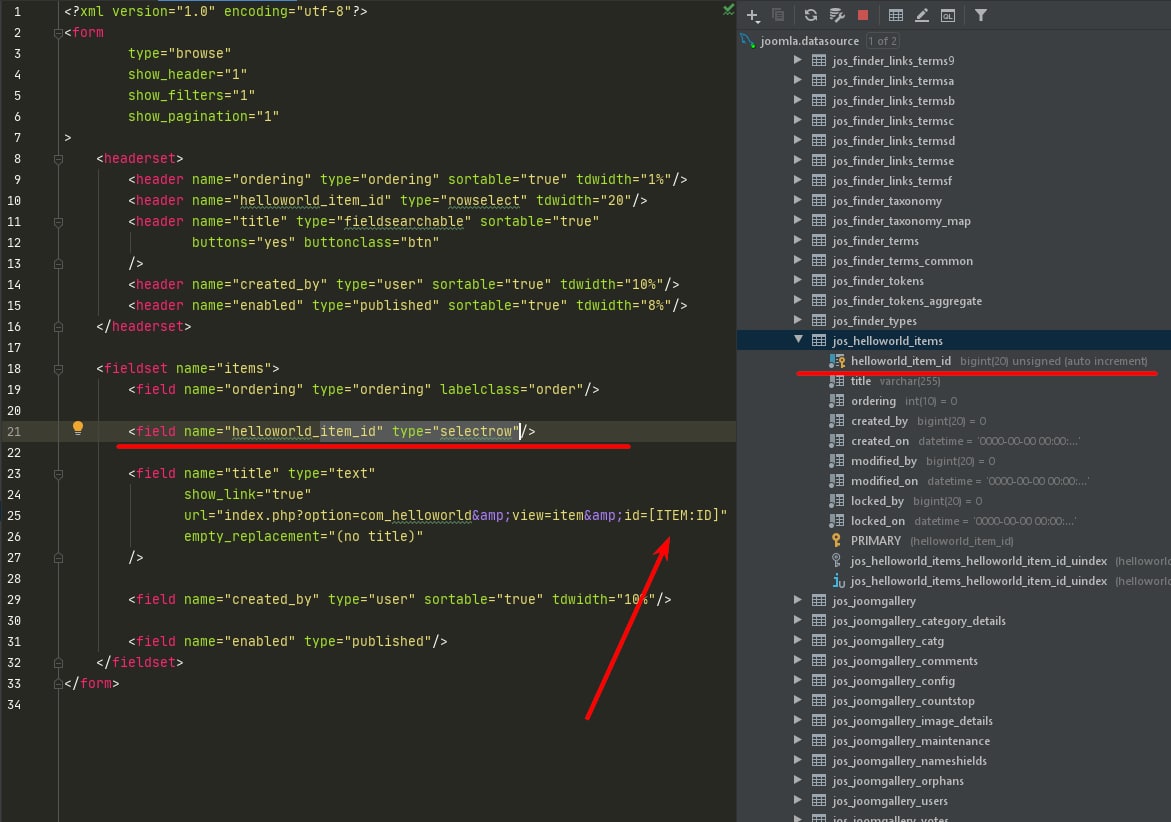Collapse the jos_helloworld_items table

(x=798, y=340)
